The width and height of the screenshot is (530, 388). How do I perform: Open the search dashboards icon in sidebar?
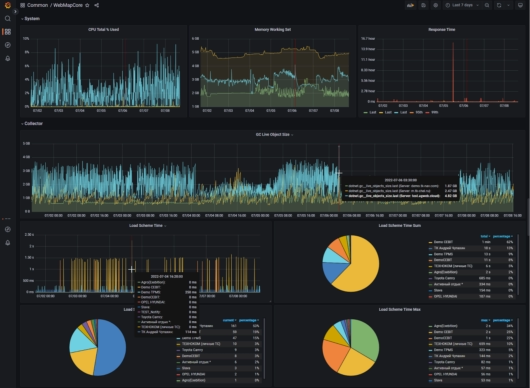tap(8, 18)
